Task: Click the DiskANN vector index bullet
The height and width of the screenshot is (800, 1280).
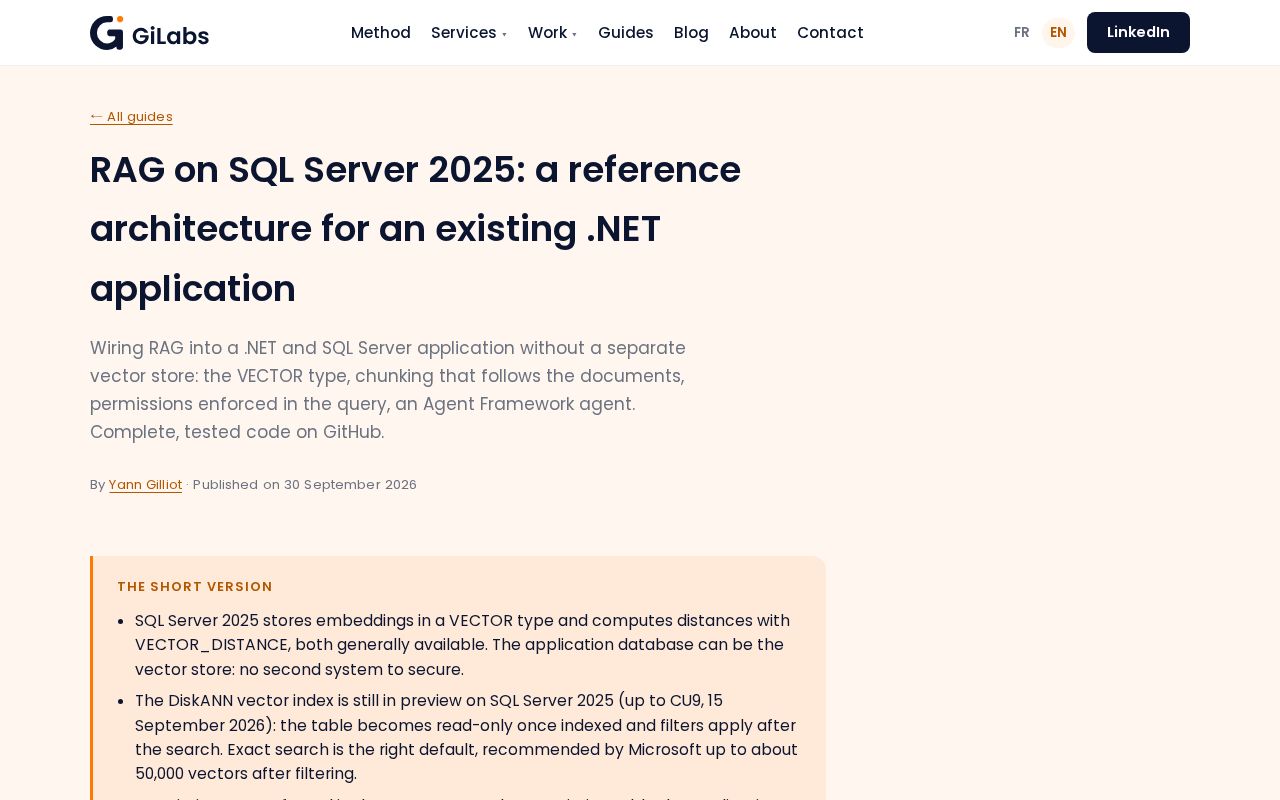Action: coord(467,737)
